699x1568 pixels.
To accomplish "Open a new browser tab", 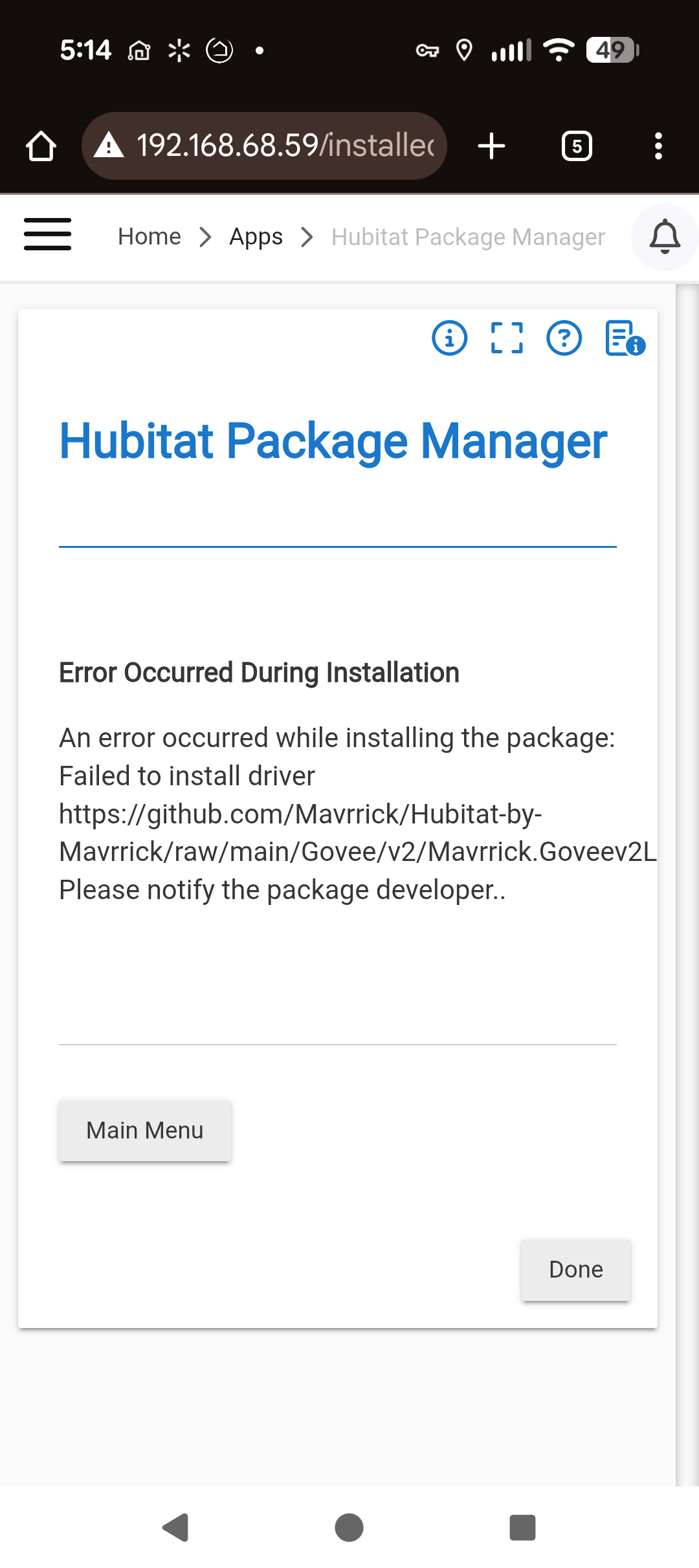I will [492, 146].
